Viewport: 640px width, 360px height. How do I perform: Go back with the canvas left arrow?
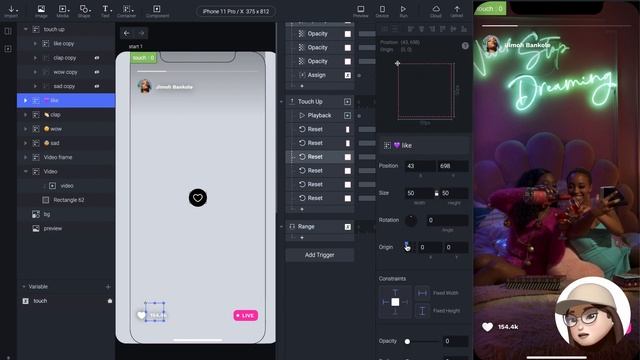click(x=127, y=33)
